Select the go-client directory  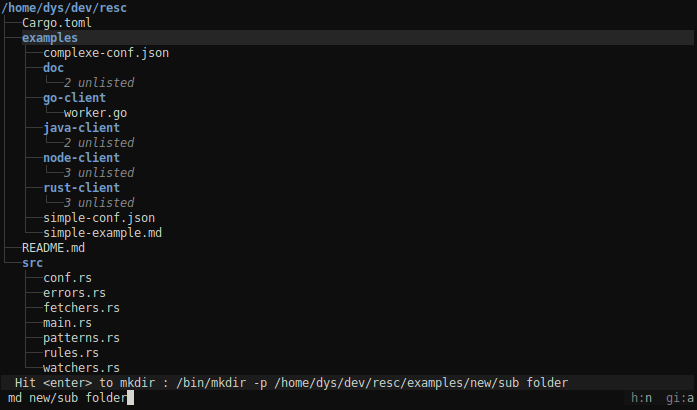pos(74,98)
